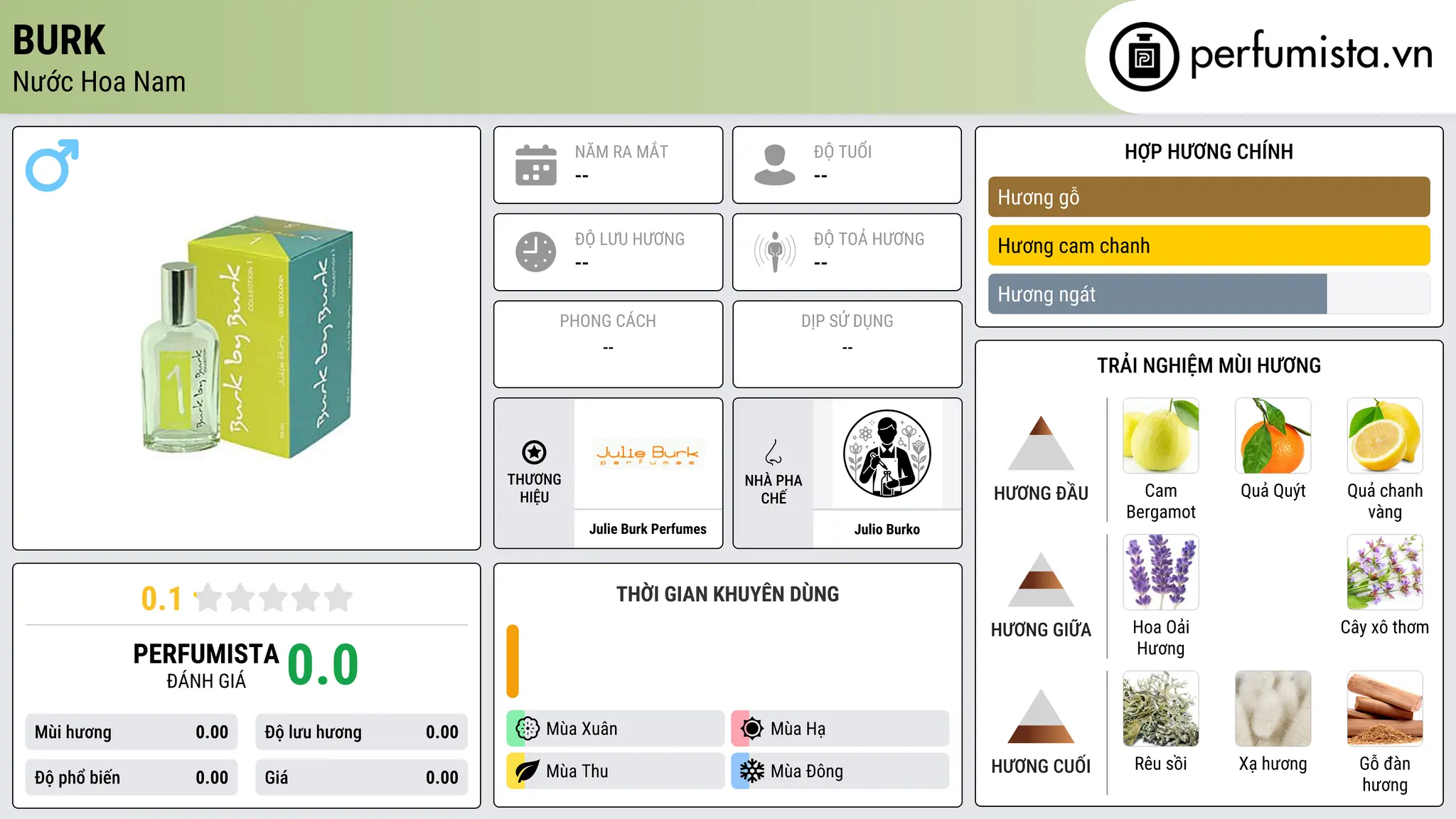Screen dimensions: 1456x819
Task: Select the Mùa Đông season label
Action: [807, 771]
